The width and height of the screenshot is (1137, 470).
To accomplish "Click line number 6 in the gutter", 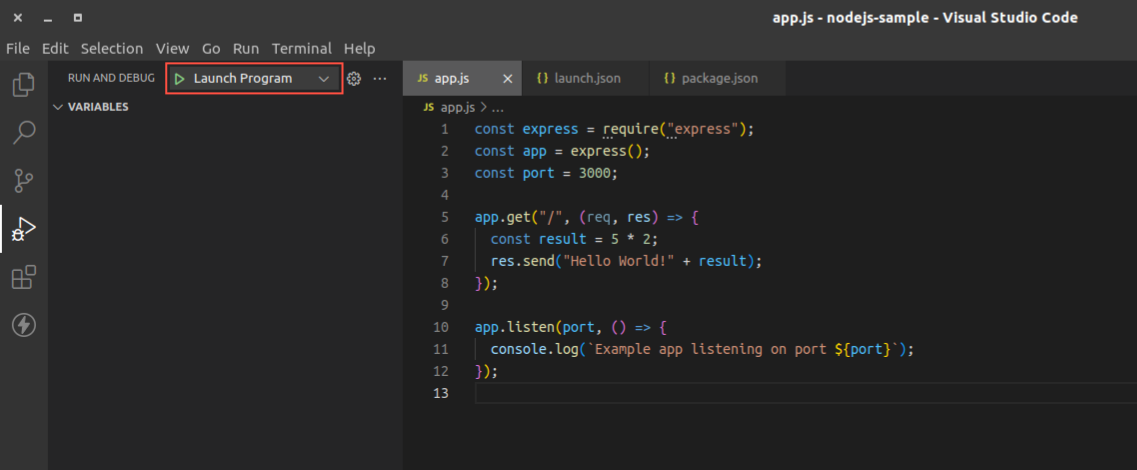I will click(x=444, y=239).
